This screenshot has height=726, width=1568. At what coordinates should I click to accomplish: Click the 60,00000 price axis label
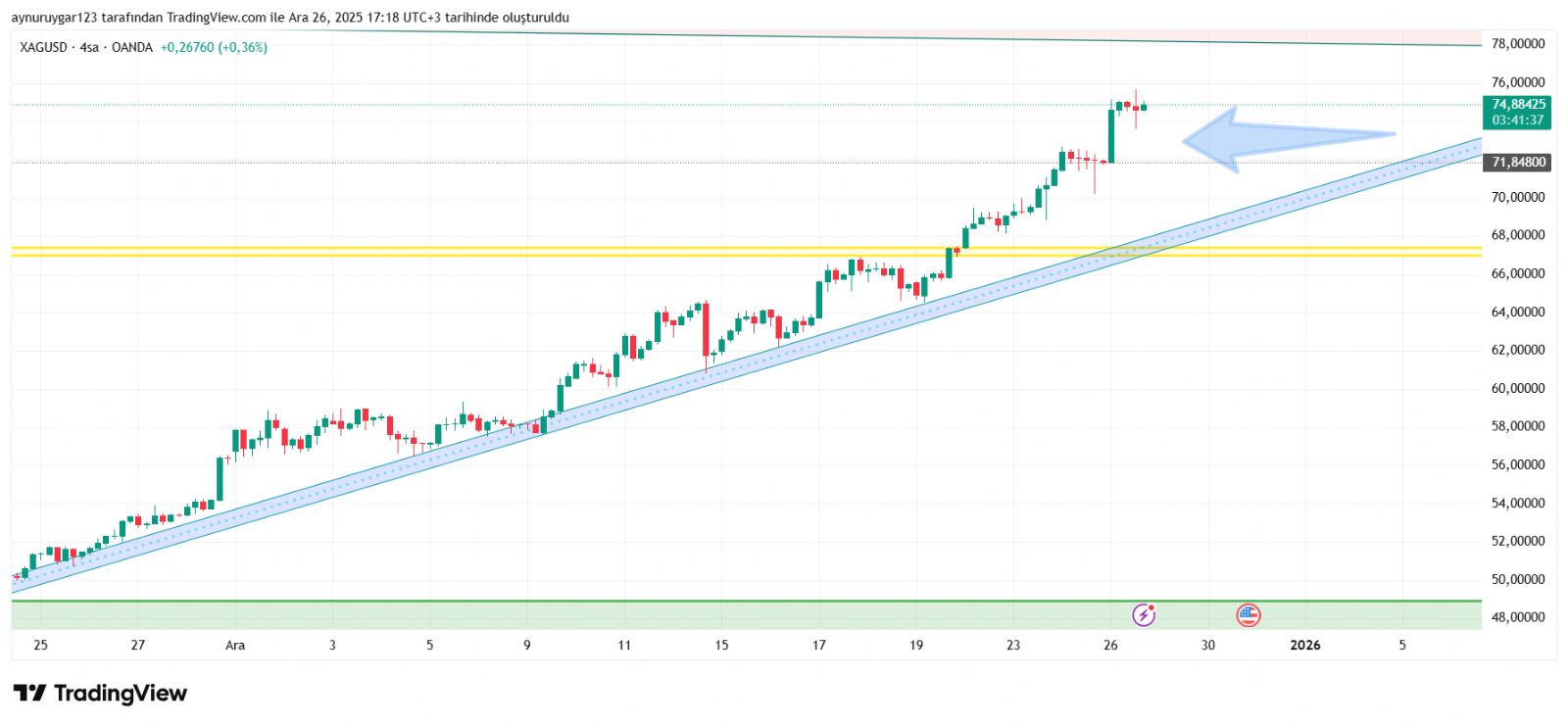1517,388
